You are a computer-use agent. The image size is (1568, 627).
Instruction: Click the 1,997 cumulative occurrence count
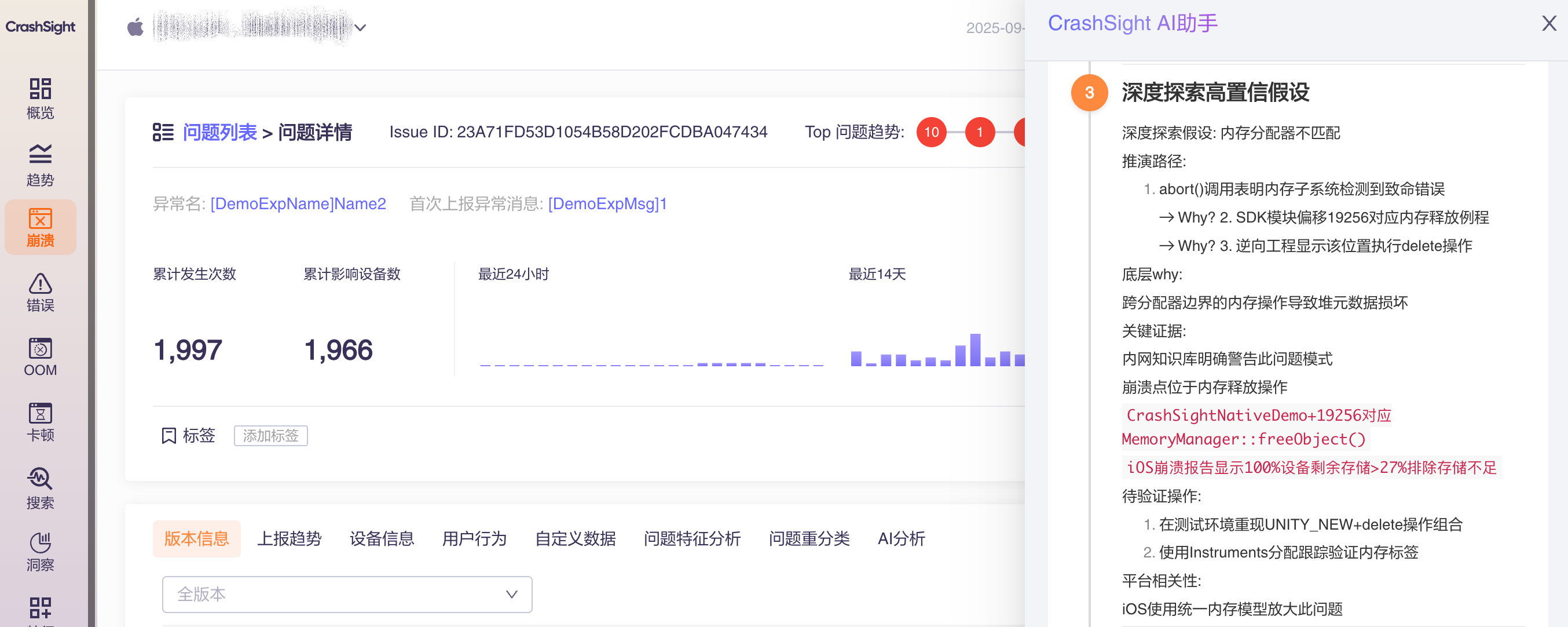[x=188, y=351]
